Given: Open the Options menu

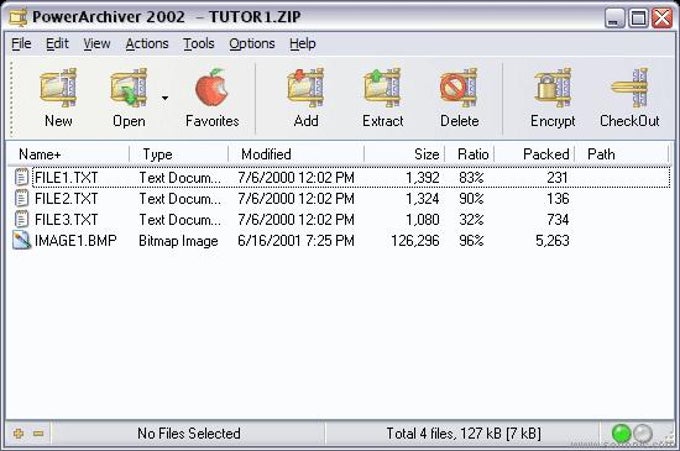Looking at the screenshot, I should click(x=252, y=44).
